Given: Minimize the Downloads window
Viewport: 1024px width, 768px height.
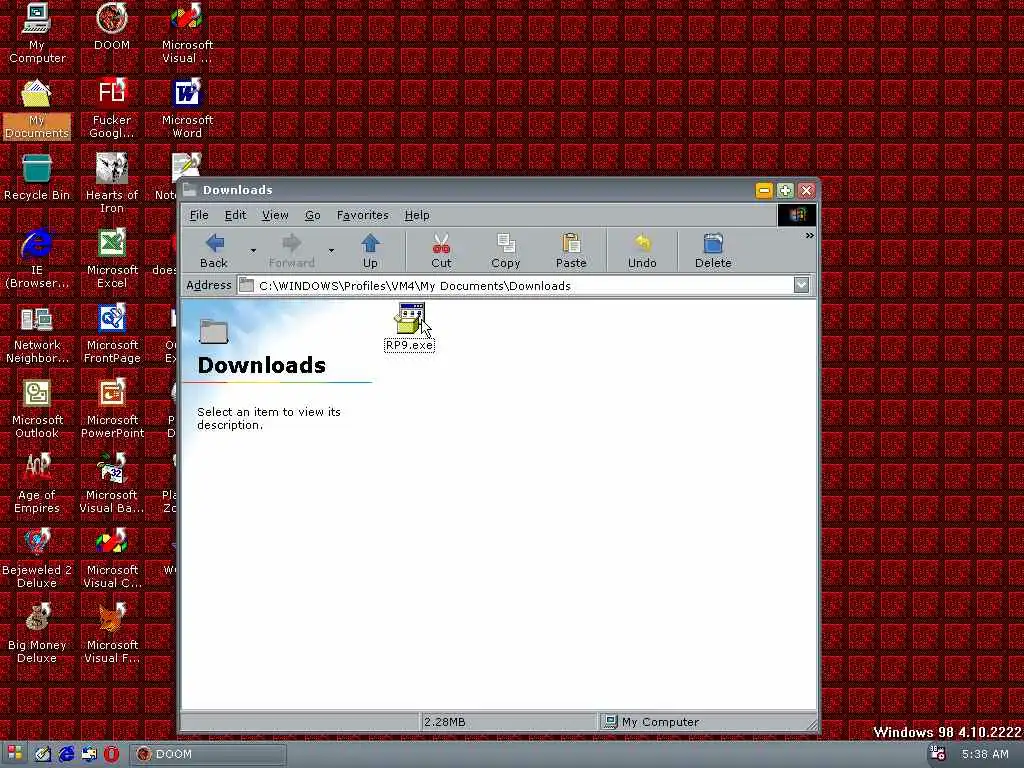Looking at the screenshot, I should 764,190.
